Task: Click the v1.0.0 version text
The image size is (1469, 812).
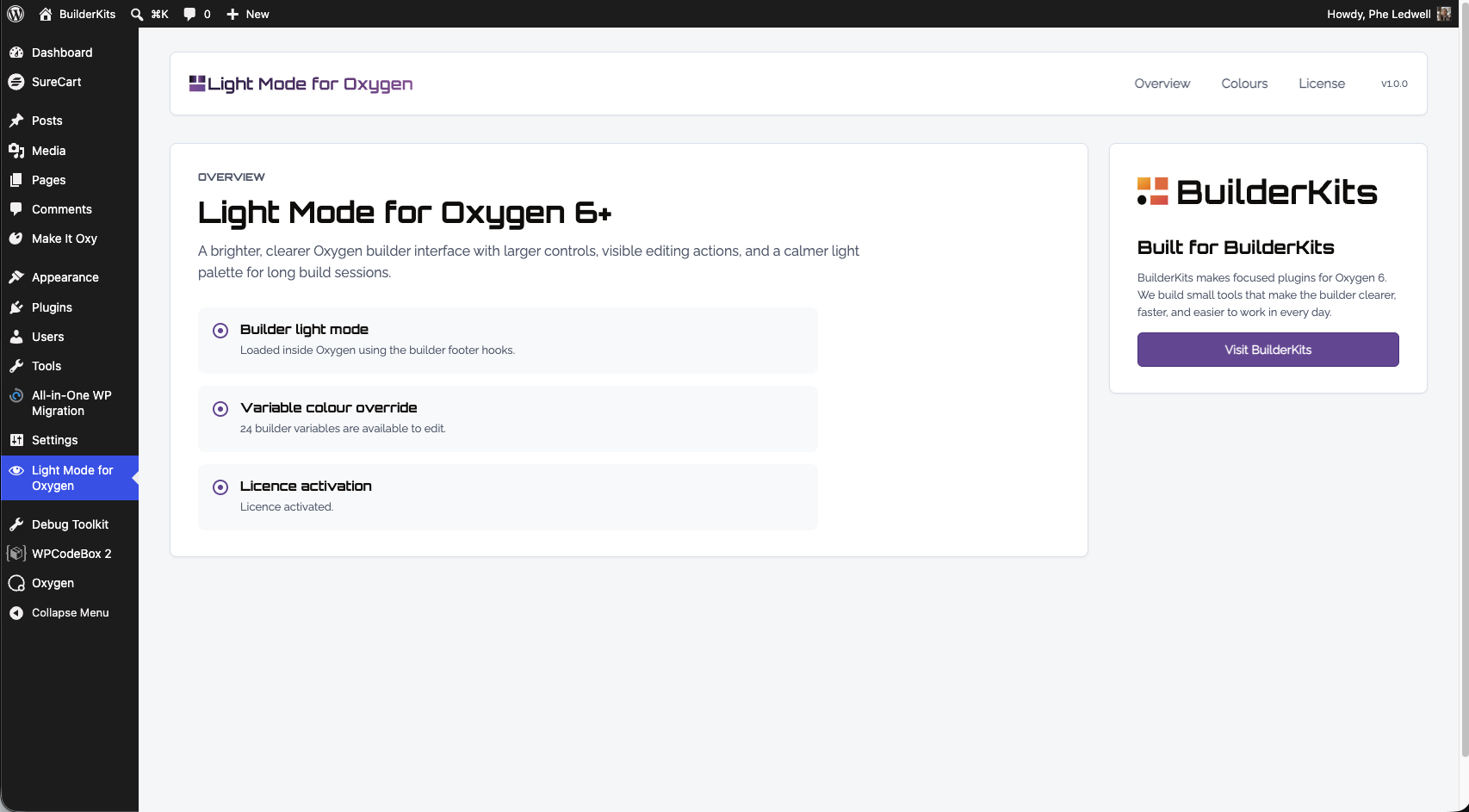Action: pos(1394,84)
